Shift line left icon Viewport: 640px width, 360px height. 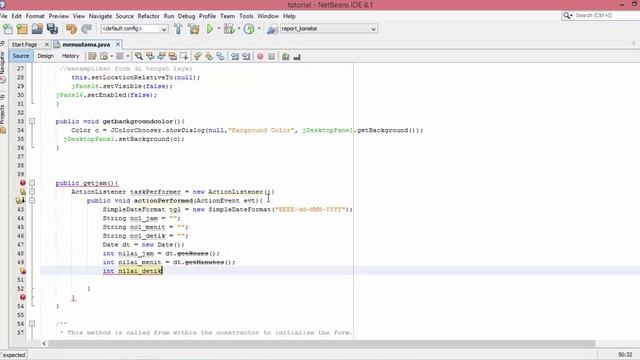click(235, 56)
